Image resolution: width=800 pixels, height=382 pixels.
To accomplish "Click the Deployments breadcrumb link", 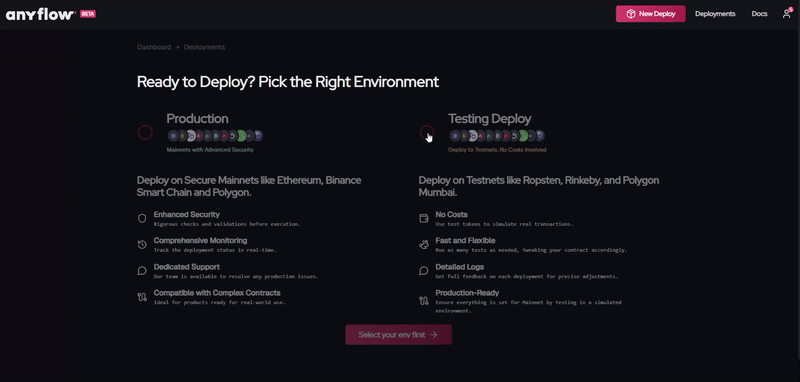I will pos(204,47).
